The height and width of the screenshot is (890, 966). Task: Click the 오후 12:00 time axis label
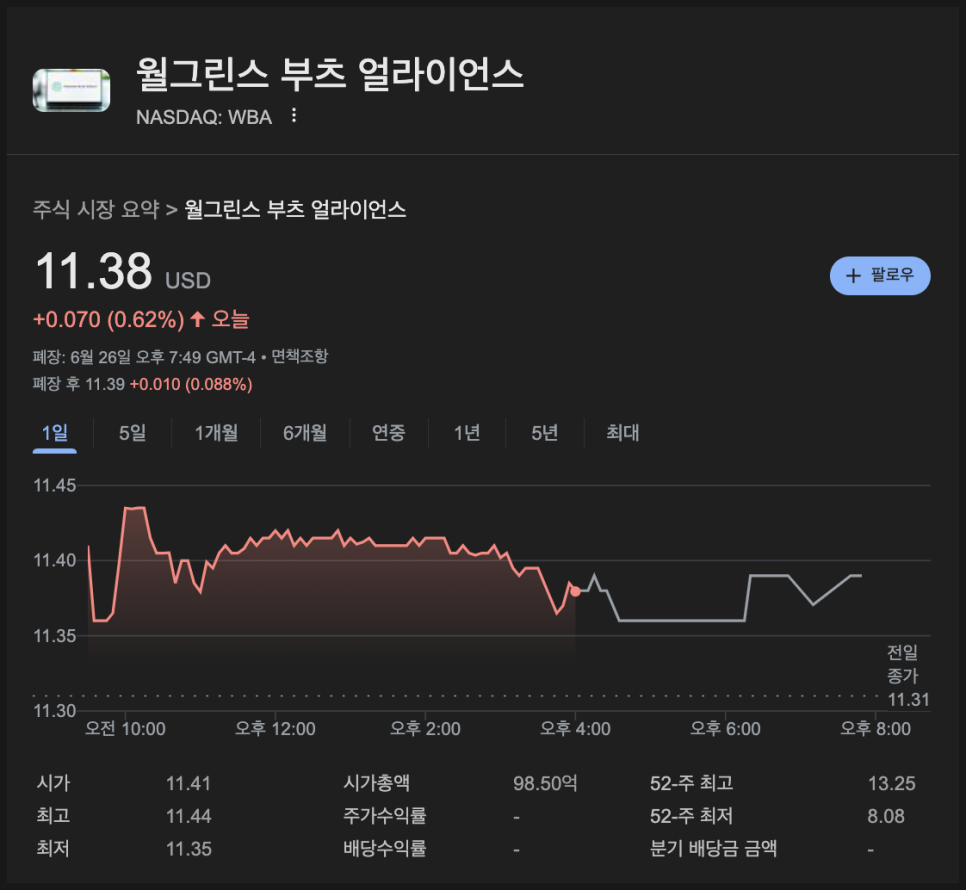click(275, 729)
